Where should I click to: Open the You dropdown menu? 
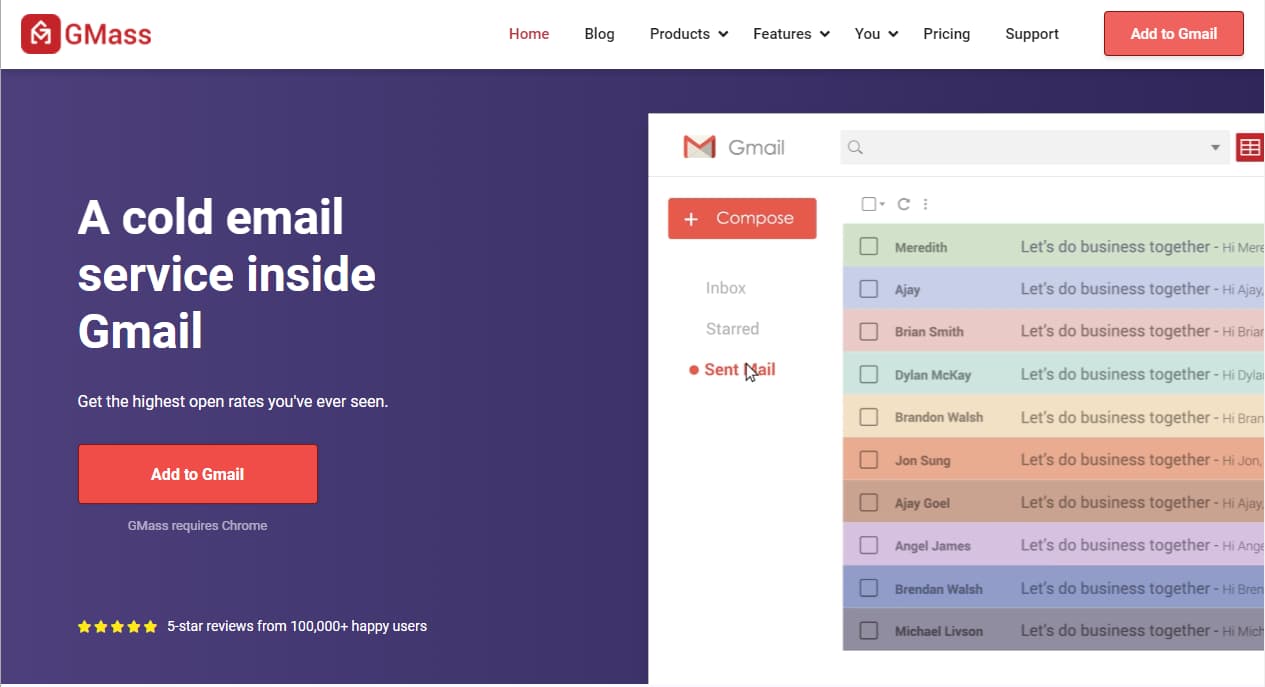pos(876,34)
